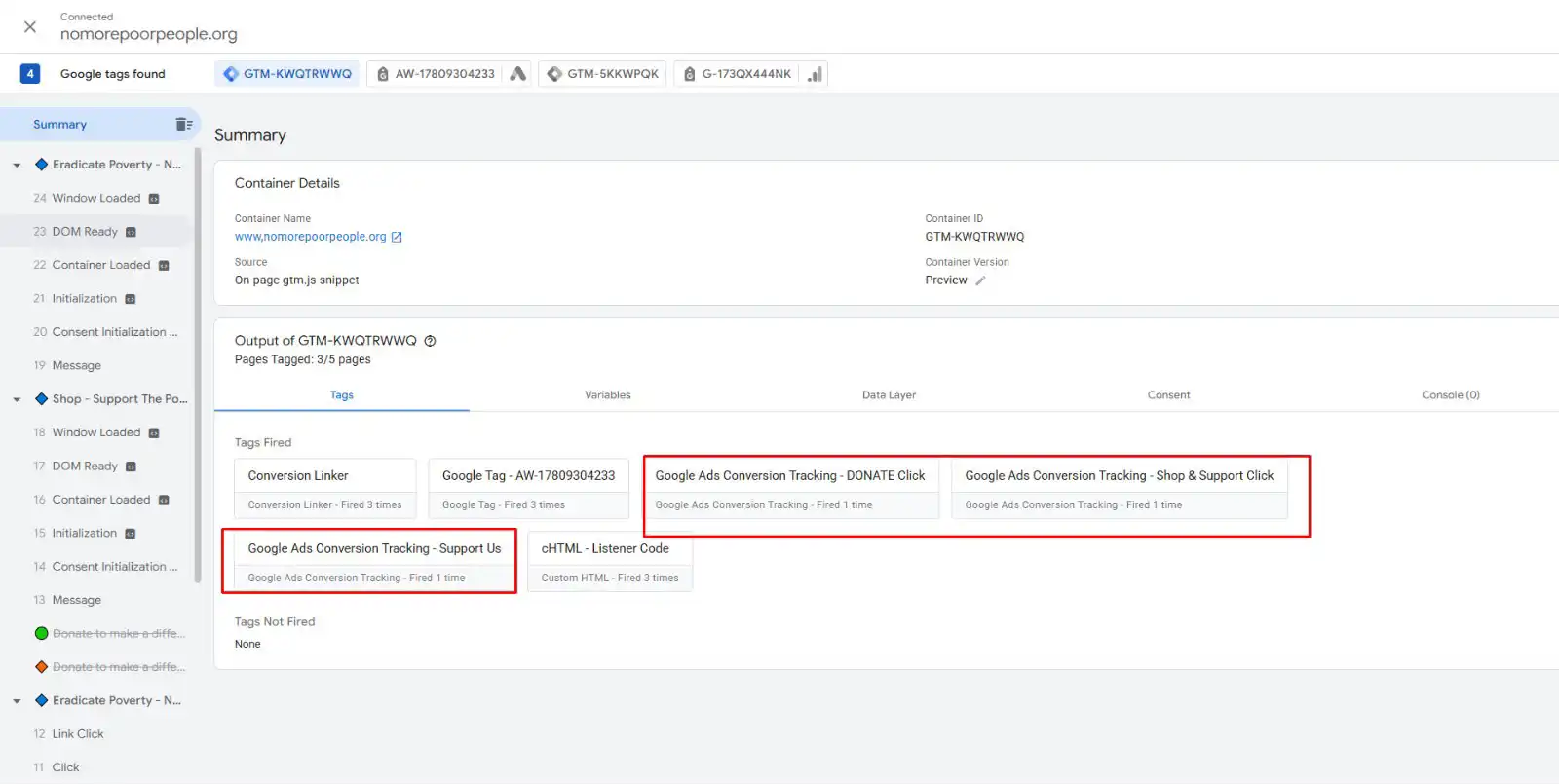
Task: Open the www.nomorepoorpeople.org container link
Action: 311,237
